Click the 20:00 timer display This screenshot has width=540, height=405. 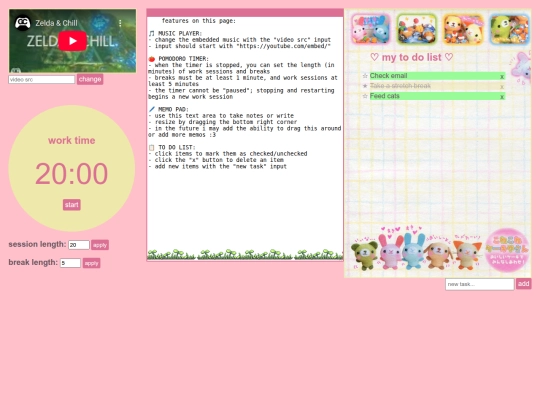[x=72, y=174]
